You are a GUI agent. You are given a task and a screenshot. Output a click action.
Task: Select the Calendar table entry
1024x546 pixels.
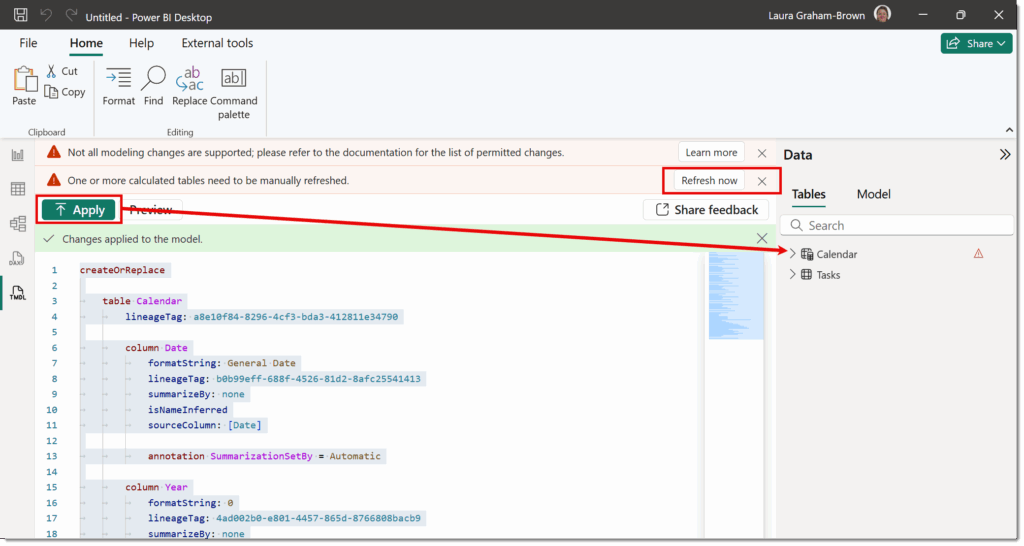tap(837, 254)
